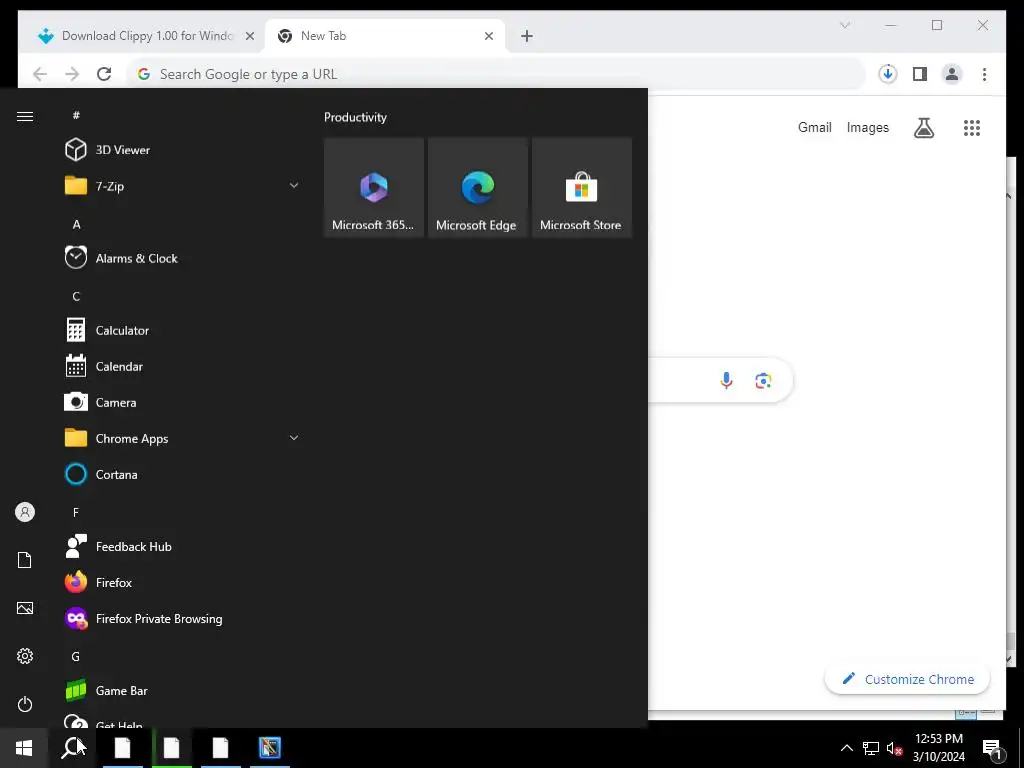Open the taskbar clock and date
Screen dimensions: 1024x768
(938, 748)
